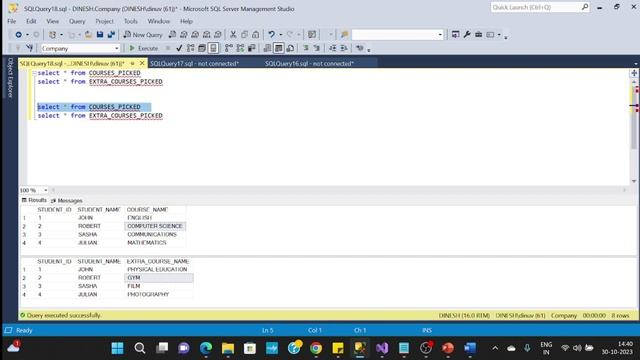The height and width of the screenshot is (360, 640).
Task: Select the COMMUNICATIONS cell
Action: tap(155, 234)
